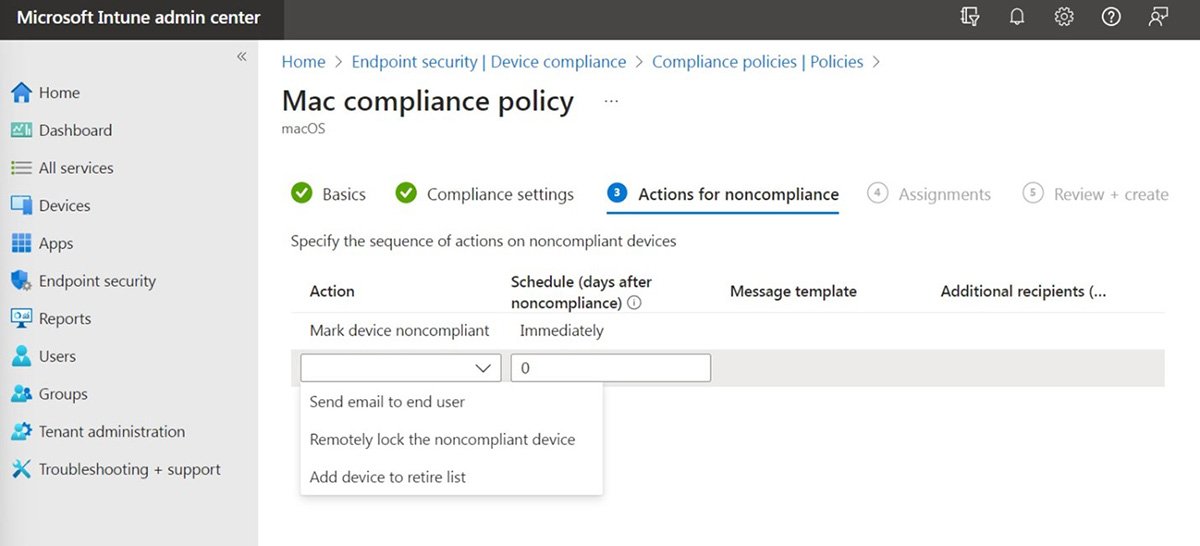Viewport: 1200px width, 546px height.
Task: Go to Devices in the sidebar
Action: (64, 206)
